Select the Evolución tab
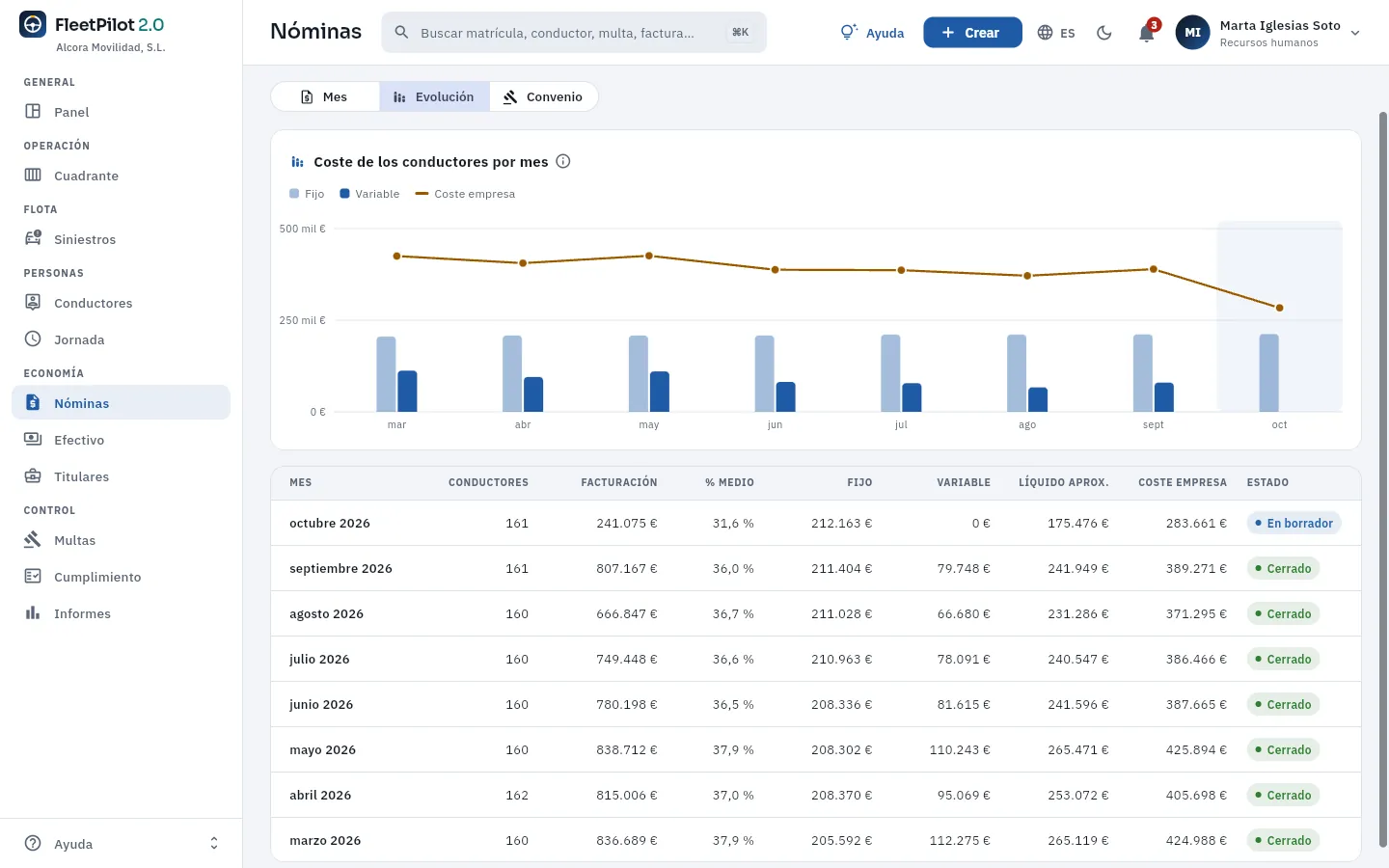 coord(434,96)
